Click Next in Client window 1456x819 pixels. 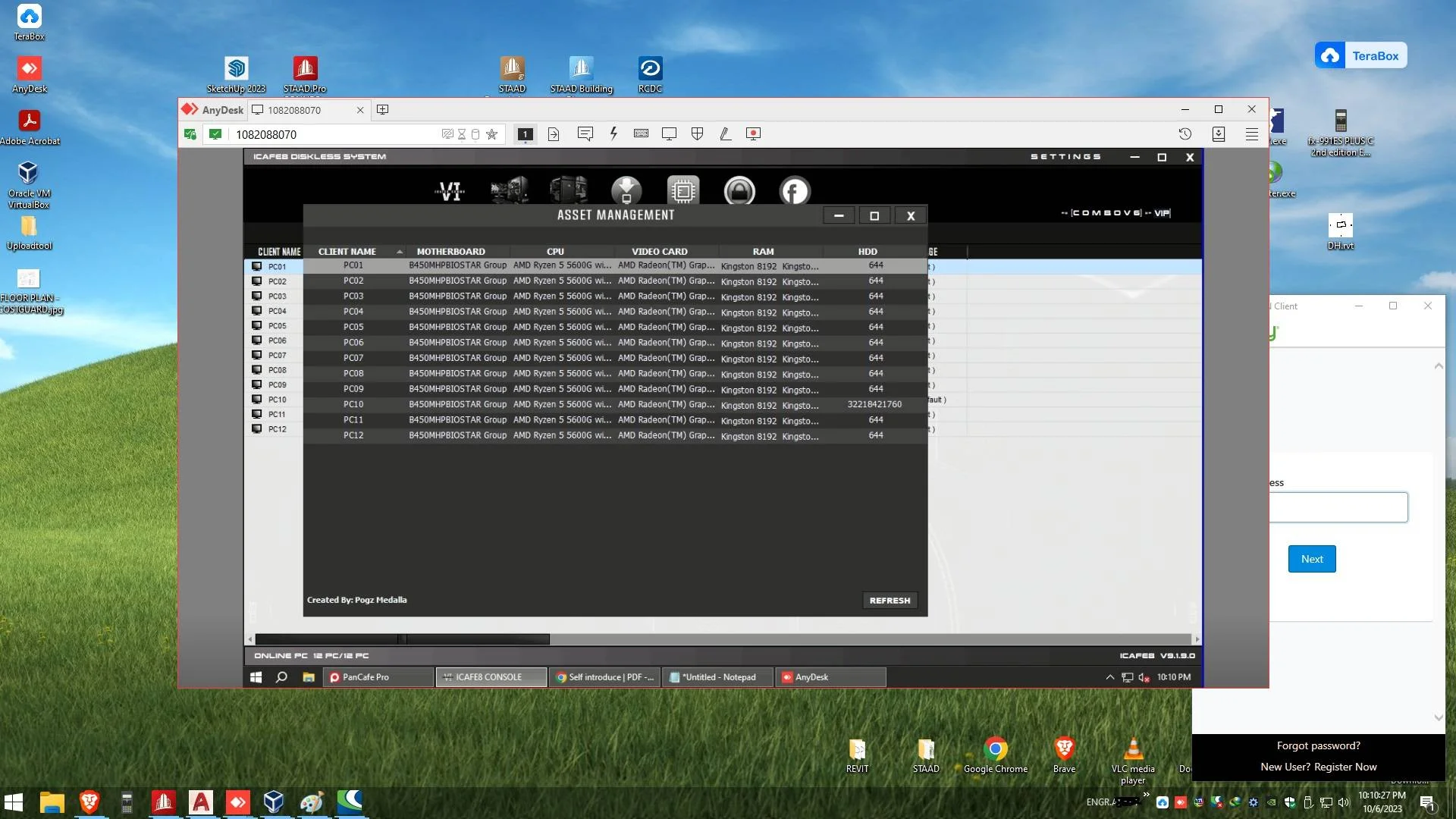pyautogui.click(x=1312, y=559)
